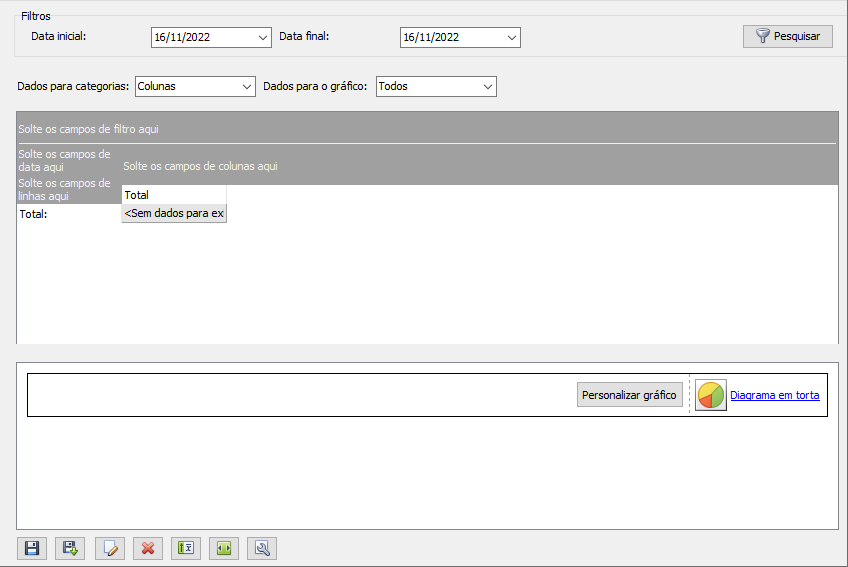848x567 pixels.
Task: Click the '<Sem dados para ex' cell
Action: click(174, 213)
